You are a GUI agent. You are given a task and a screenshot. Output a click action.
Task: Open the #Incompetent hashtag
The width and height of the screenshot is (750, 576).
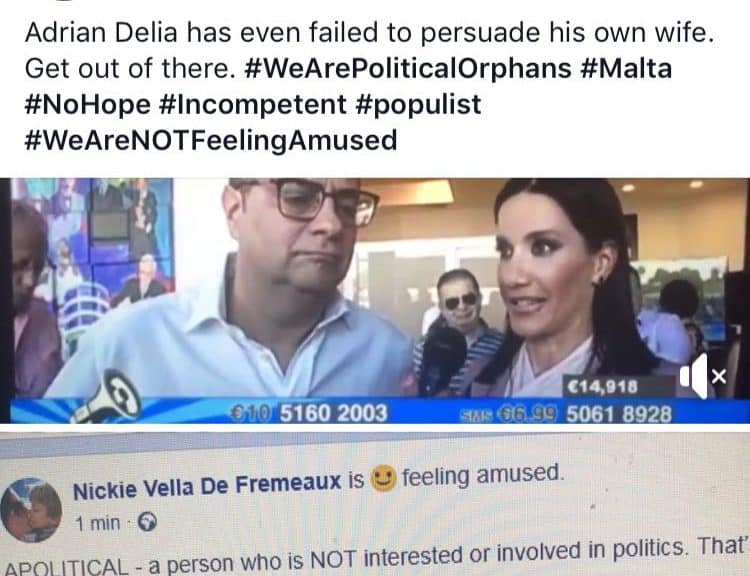pyautogui.click(x=253, y=104)
